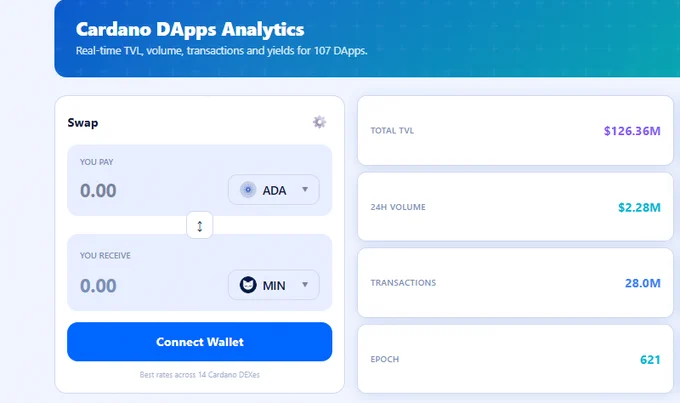
Task: Click the YOU PAY label
Action: coord(96,162)
